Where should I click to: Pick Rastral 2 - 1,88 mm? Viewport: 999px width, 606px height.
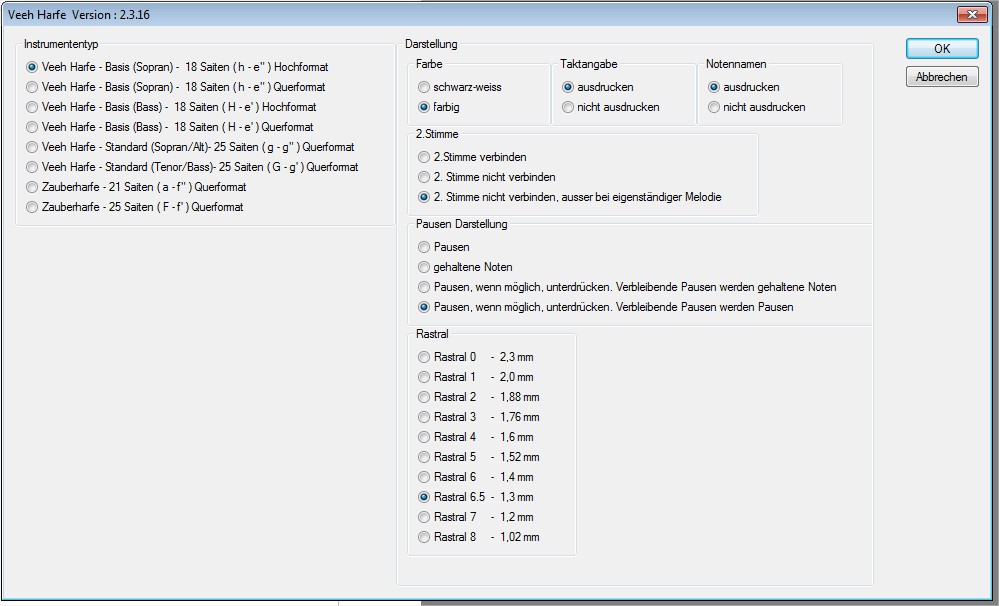(425, 397)
